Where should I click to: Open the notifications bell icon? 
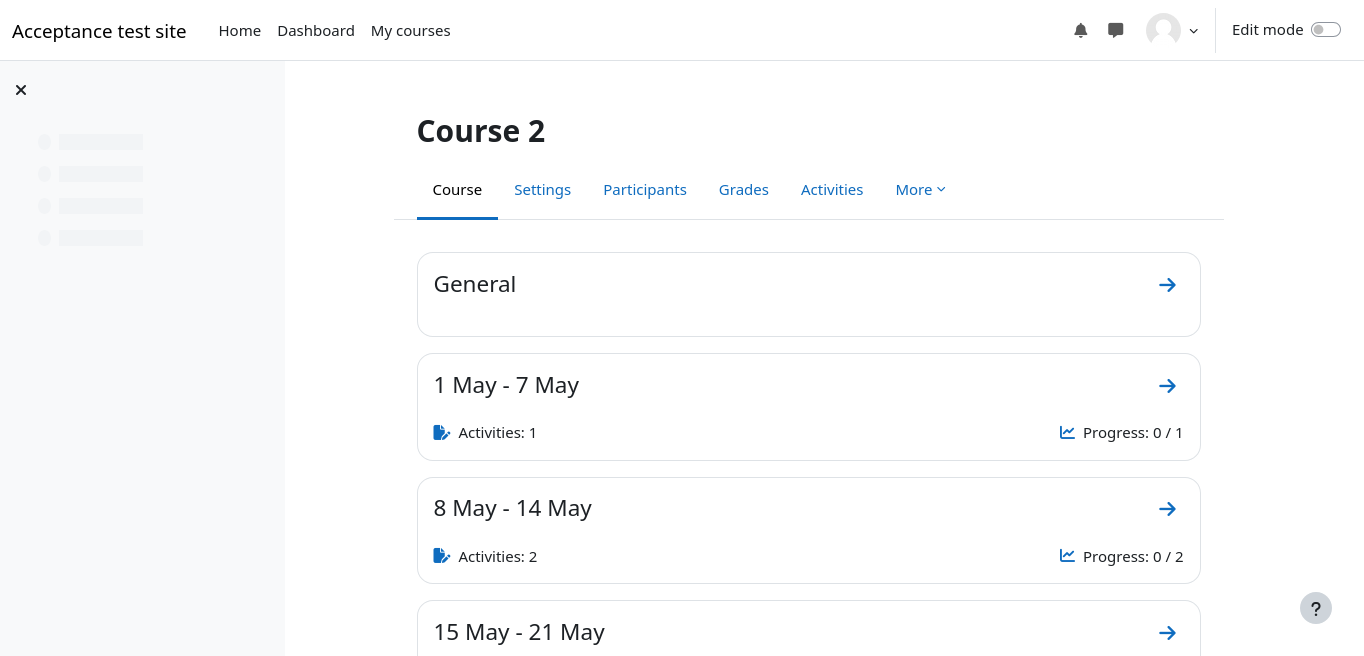1080,31
